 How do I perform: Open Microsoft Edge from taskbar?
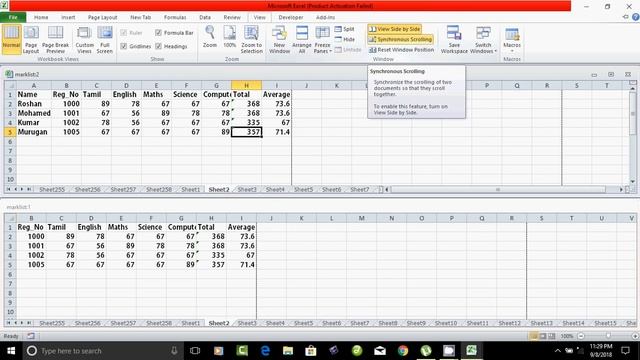[x=265, y=351]
